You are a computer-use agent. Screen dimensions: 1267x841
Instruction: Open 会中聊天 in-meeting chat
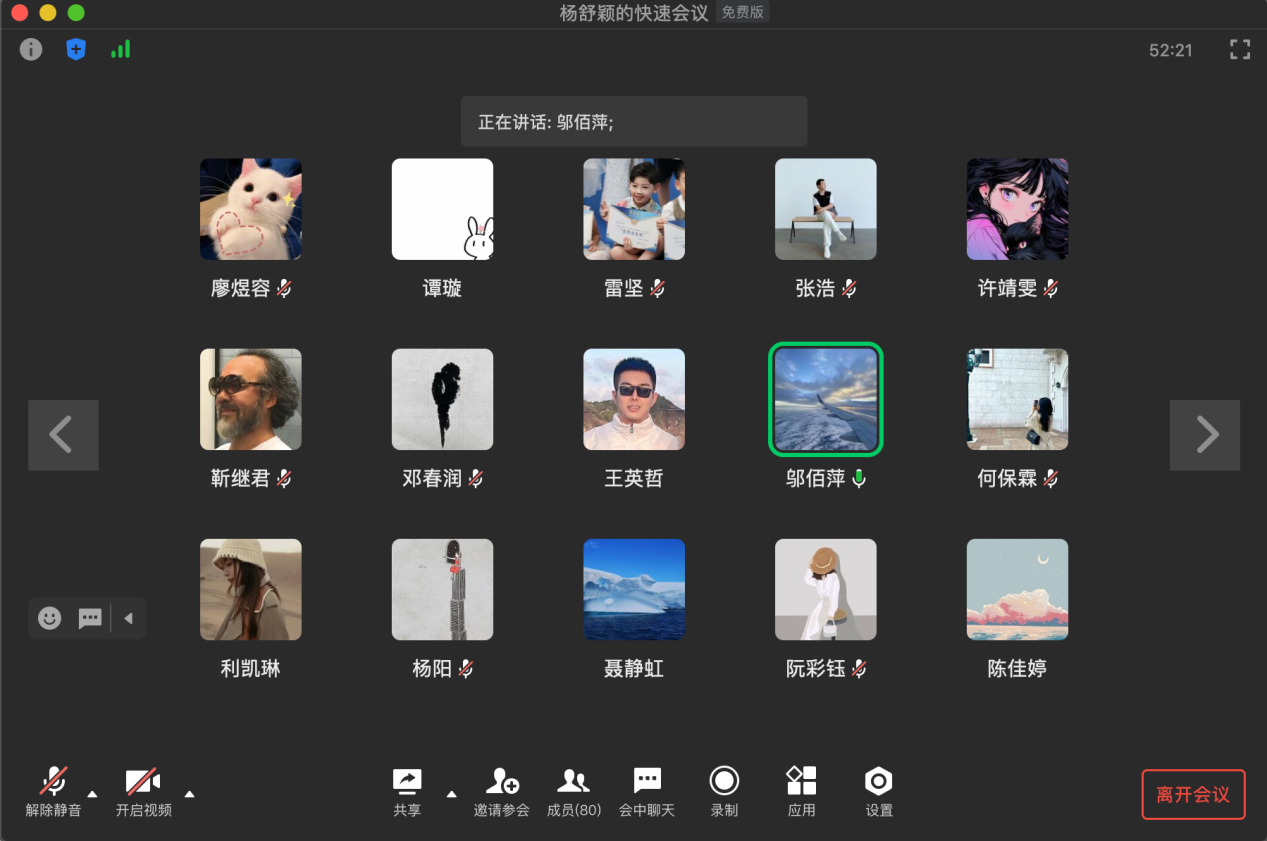pyautogui.click(x=647, y=792)
